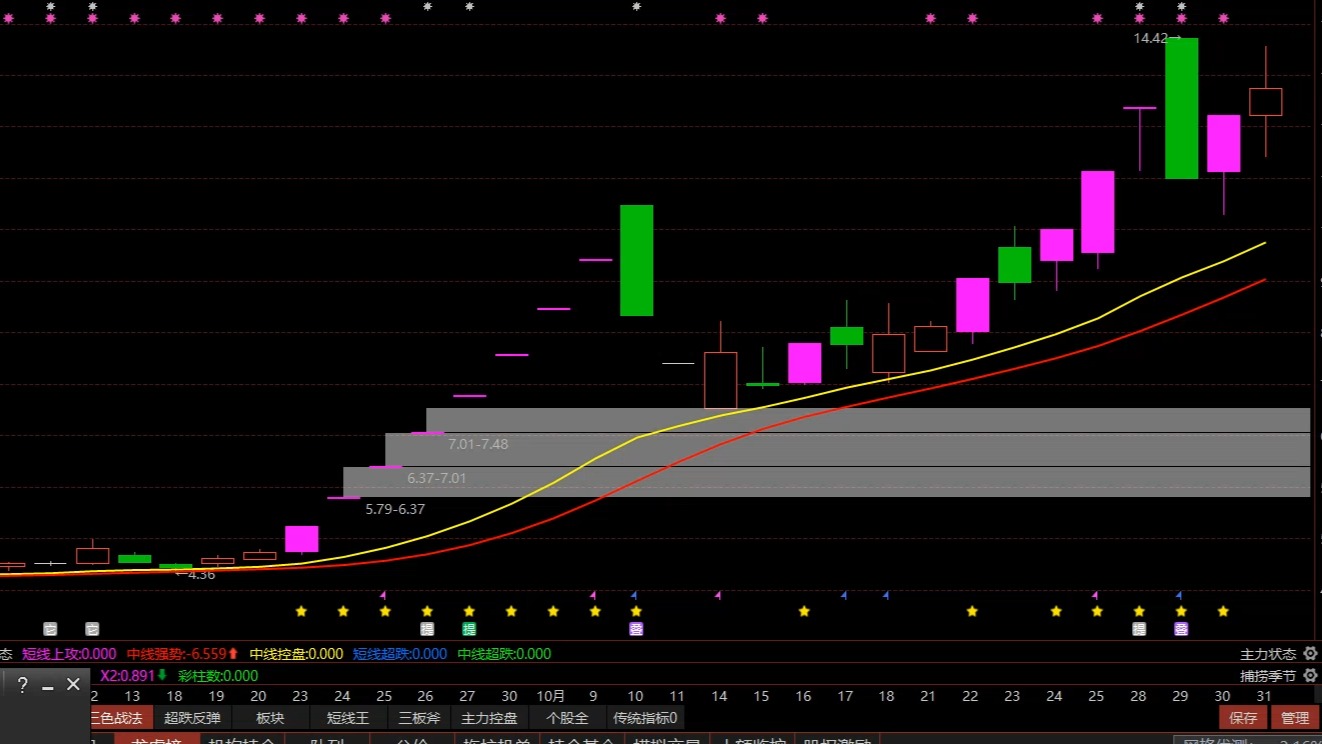The width and height of the screenshot is (1322, 744).
Task: Click the yellow star above October 30
Action: 1223,611
